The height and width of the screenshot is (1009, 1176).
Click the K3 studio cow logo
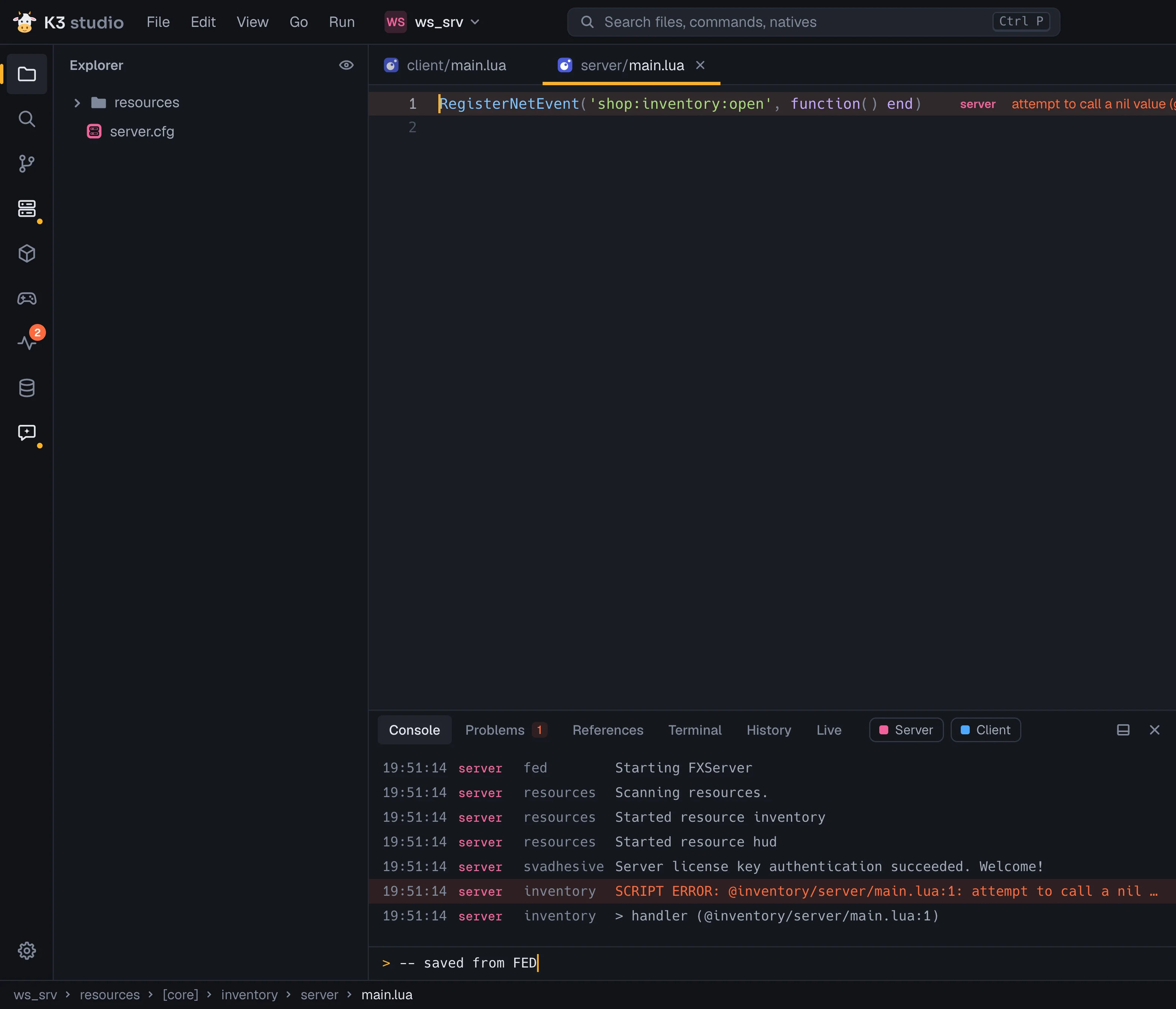24,22
